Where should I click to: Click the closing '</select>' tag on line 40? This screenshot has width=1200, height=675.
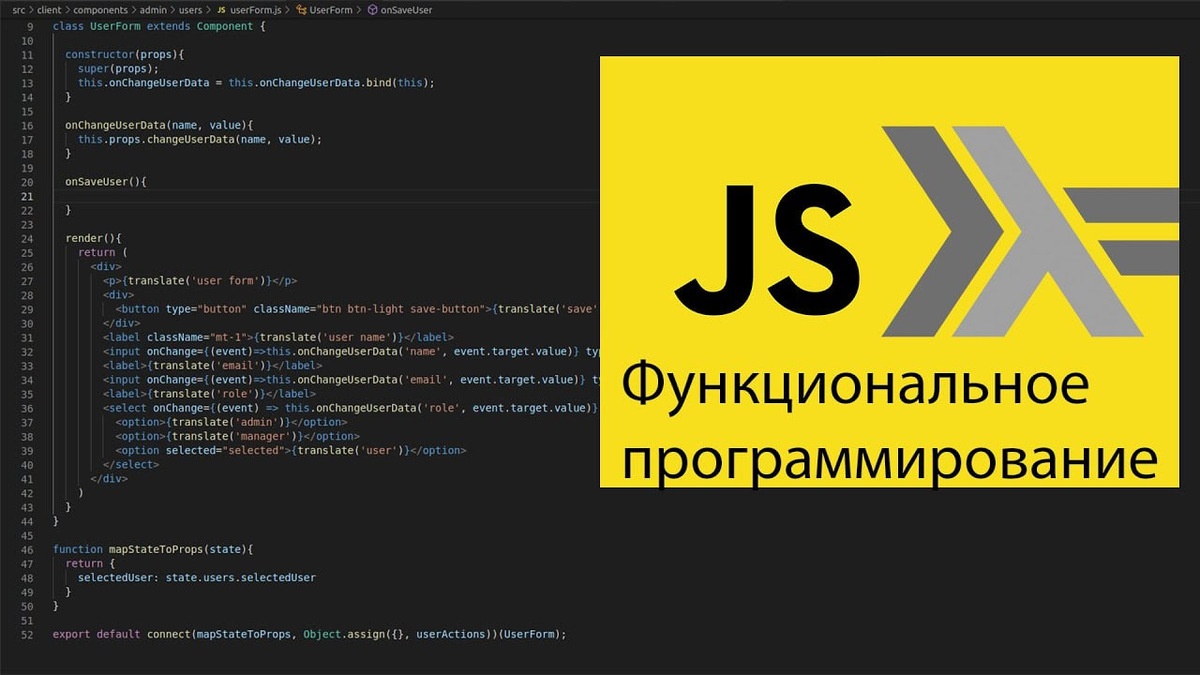click(131, 464)
